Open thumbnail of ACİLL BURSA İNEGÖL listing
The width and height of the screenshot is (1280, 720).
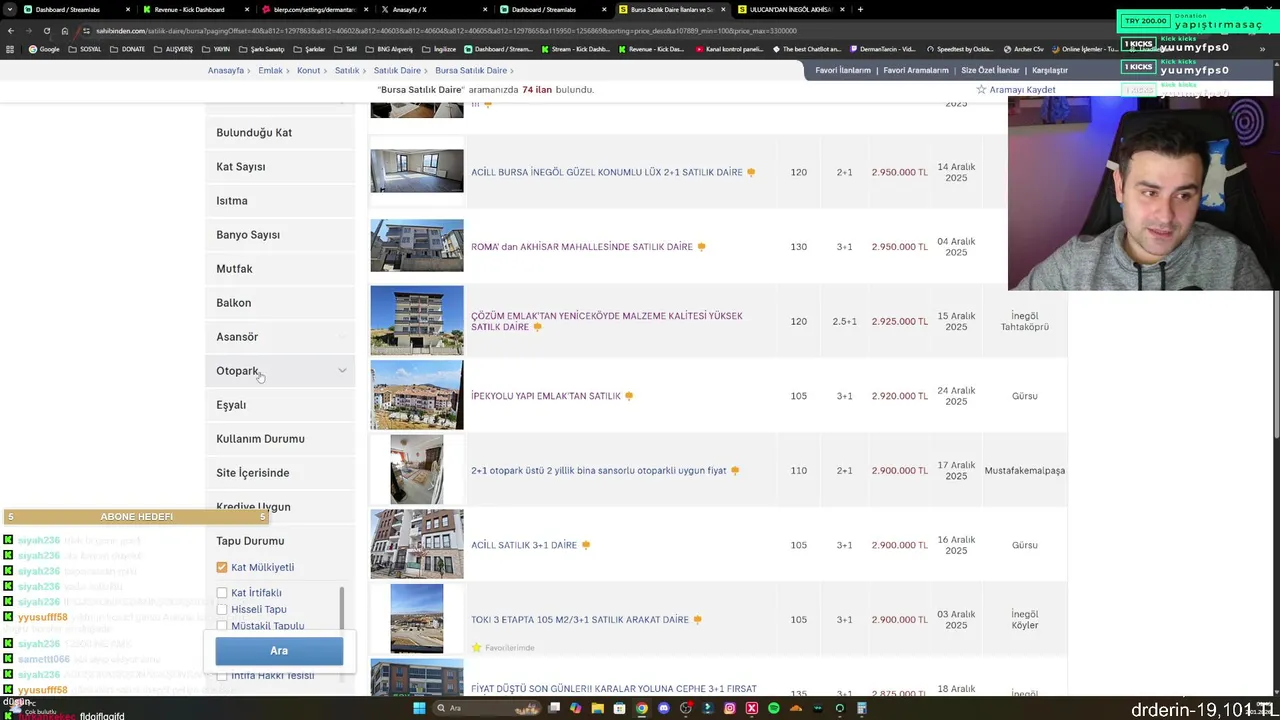[417, 171]
